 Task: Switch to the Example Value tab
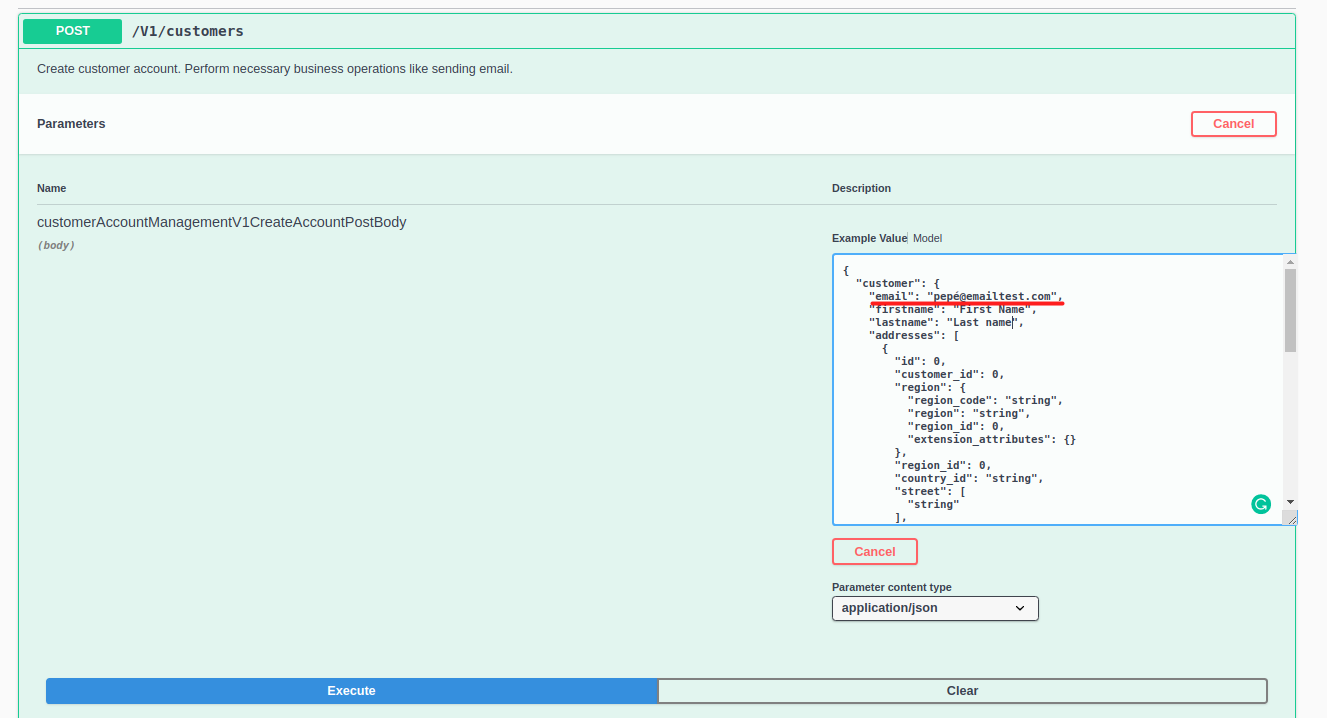pyautogui.click(x=869, y=238)
